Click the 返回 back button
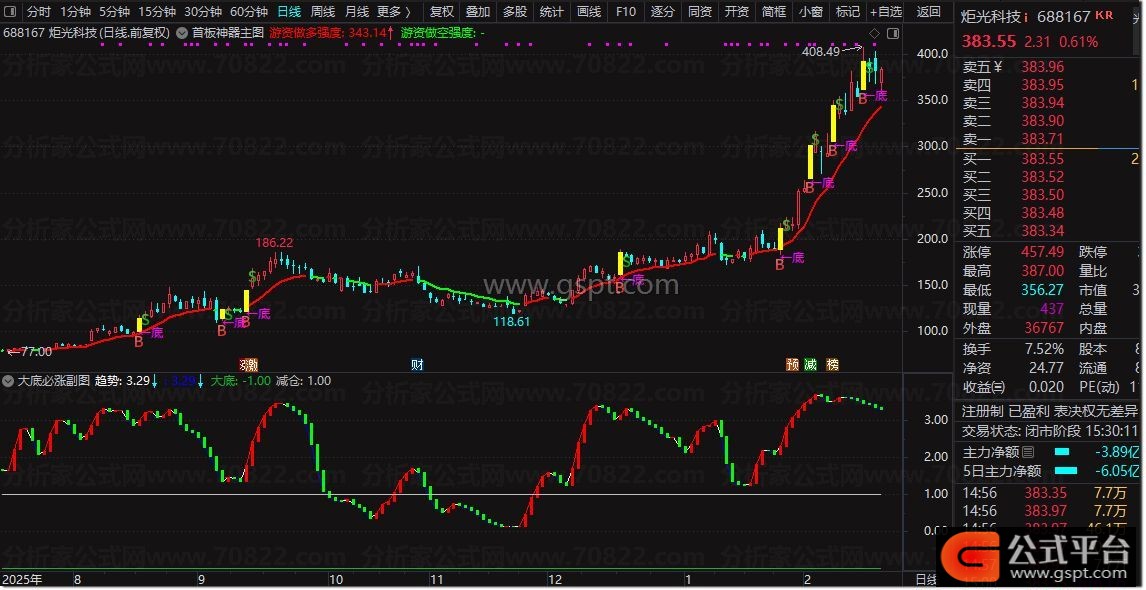The image size is (1146, 590). click(928, 12)
